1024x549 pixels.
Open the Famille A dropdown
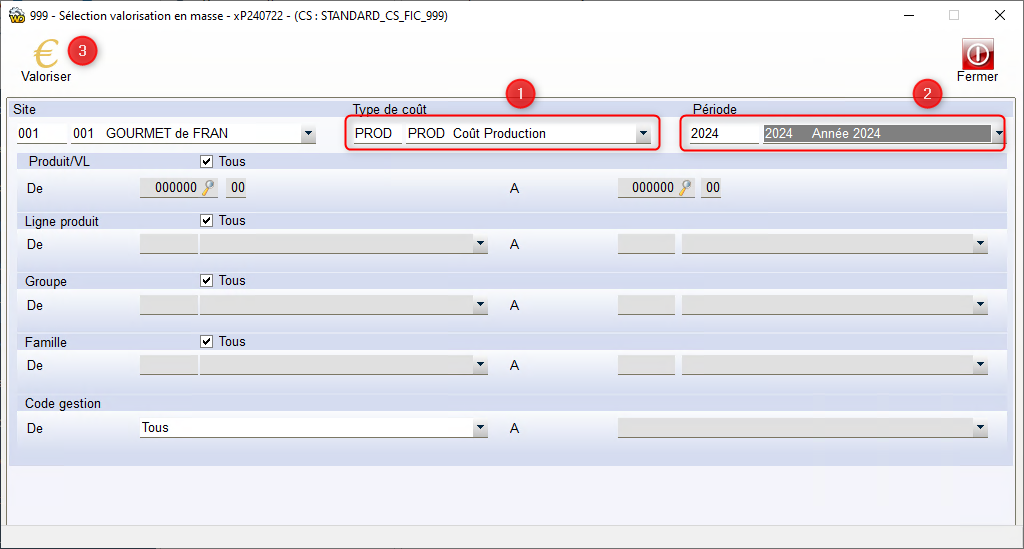(x=980, y=366)
